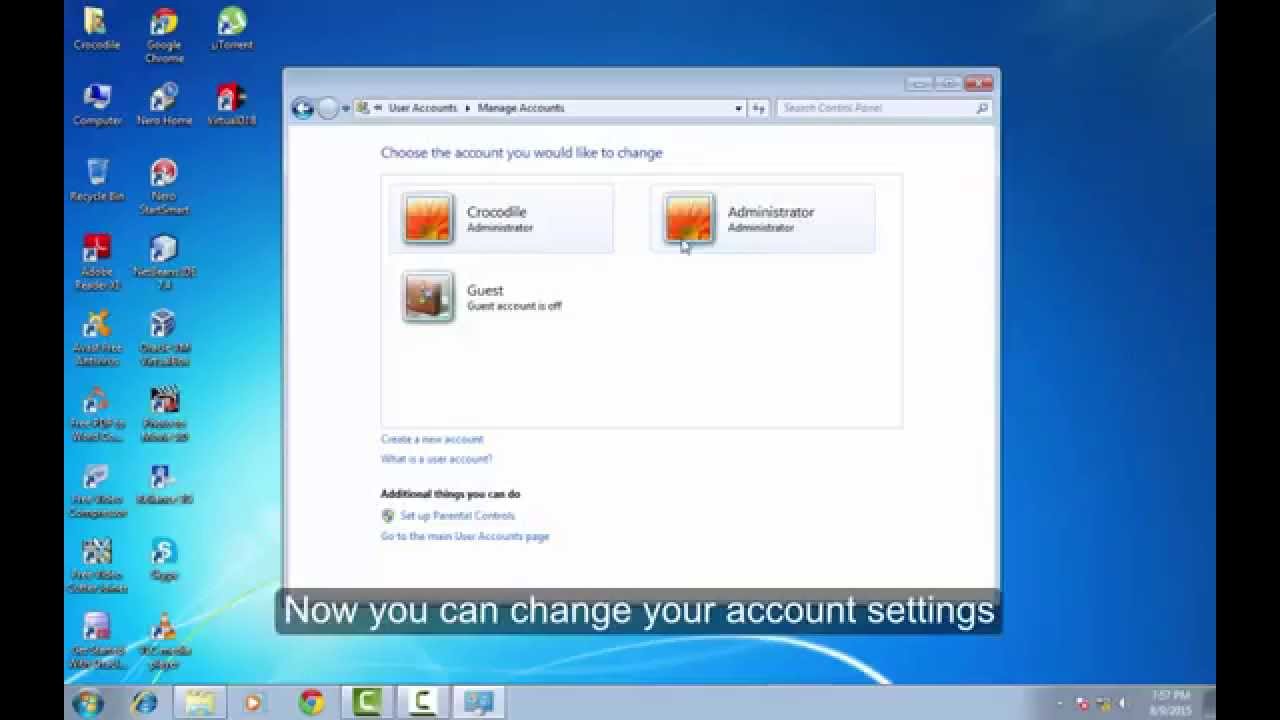Click the search magnifier in Search Control Panel
The height and width of the screenshot is (720, 1280).
coord(982,108)
